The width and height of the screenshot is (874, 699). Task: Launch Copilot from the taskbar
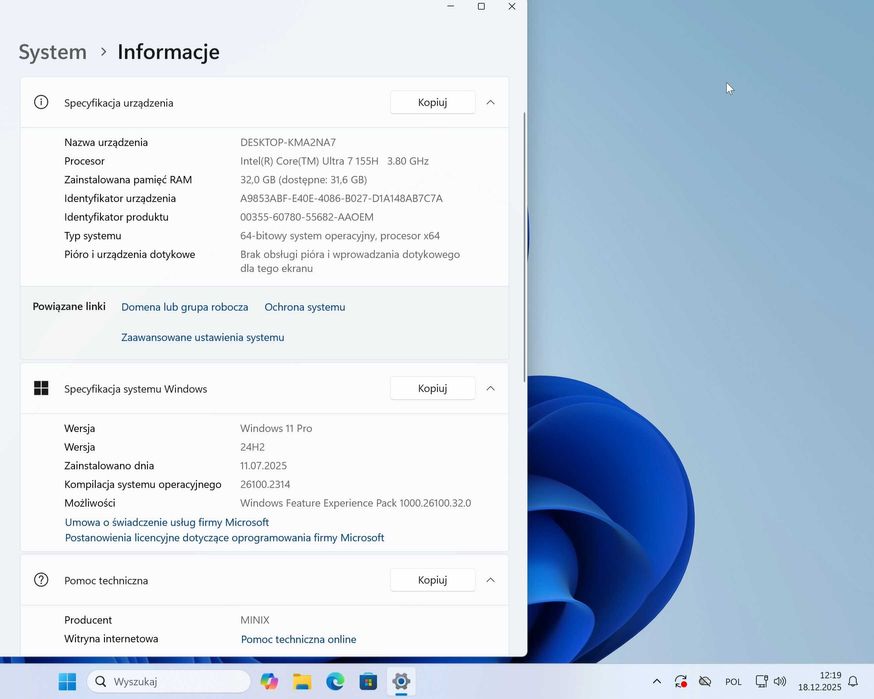pos(269,681)
